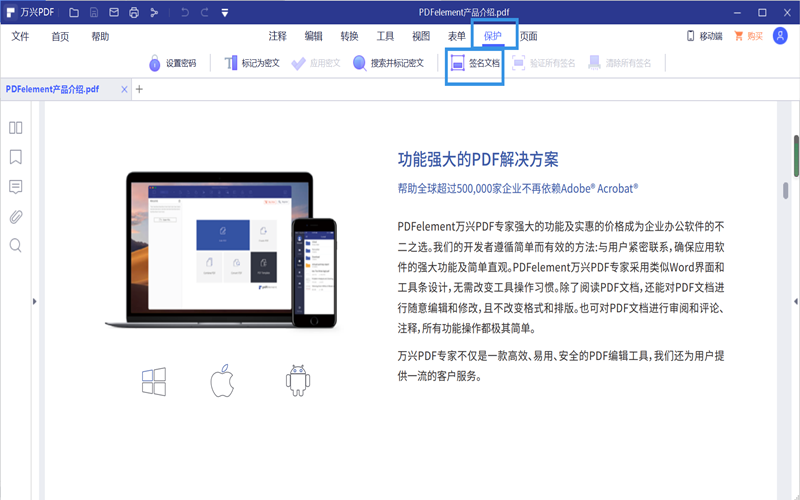Screen dimensions: 800x500
Task: Open the page thumbnails sidebar panel
Action: point(16,127)
